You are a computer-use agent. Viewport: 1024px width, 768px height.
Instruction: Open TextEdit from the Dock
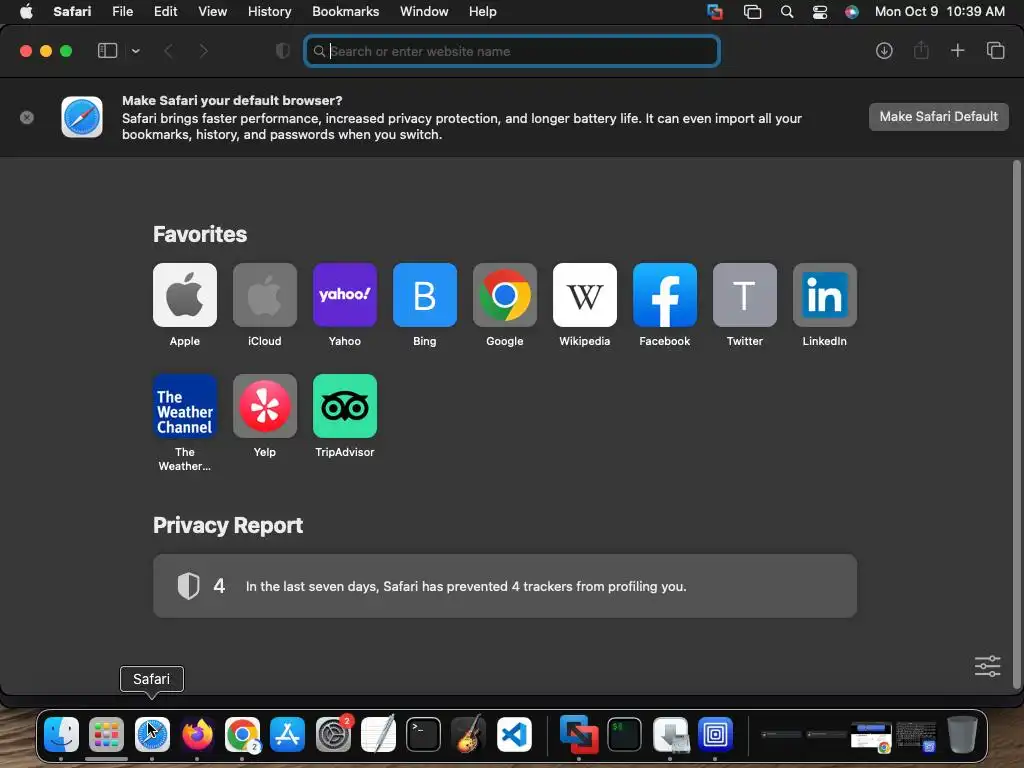(x=378, y=734)
